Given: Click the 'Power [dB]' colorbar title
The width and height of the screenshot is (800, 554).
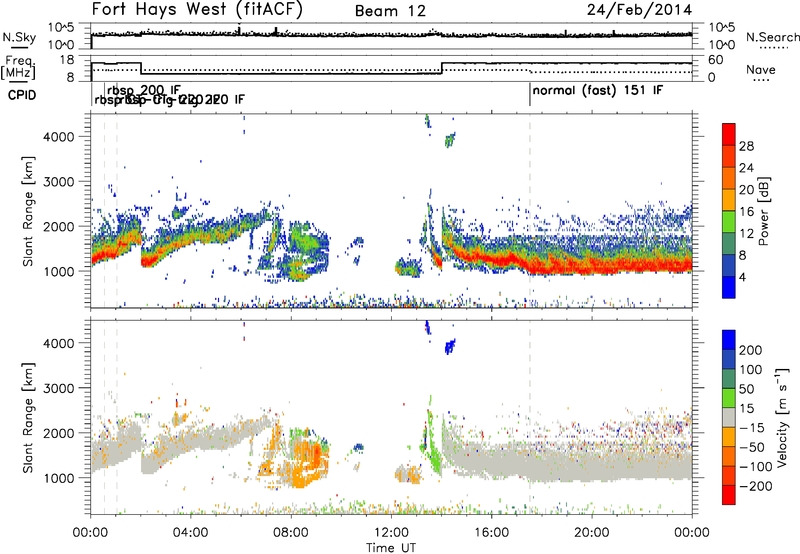Looking at the screenshot, I should (763, 211).
